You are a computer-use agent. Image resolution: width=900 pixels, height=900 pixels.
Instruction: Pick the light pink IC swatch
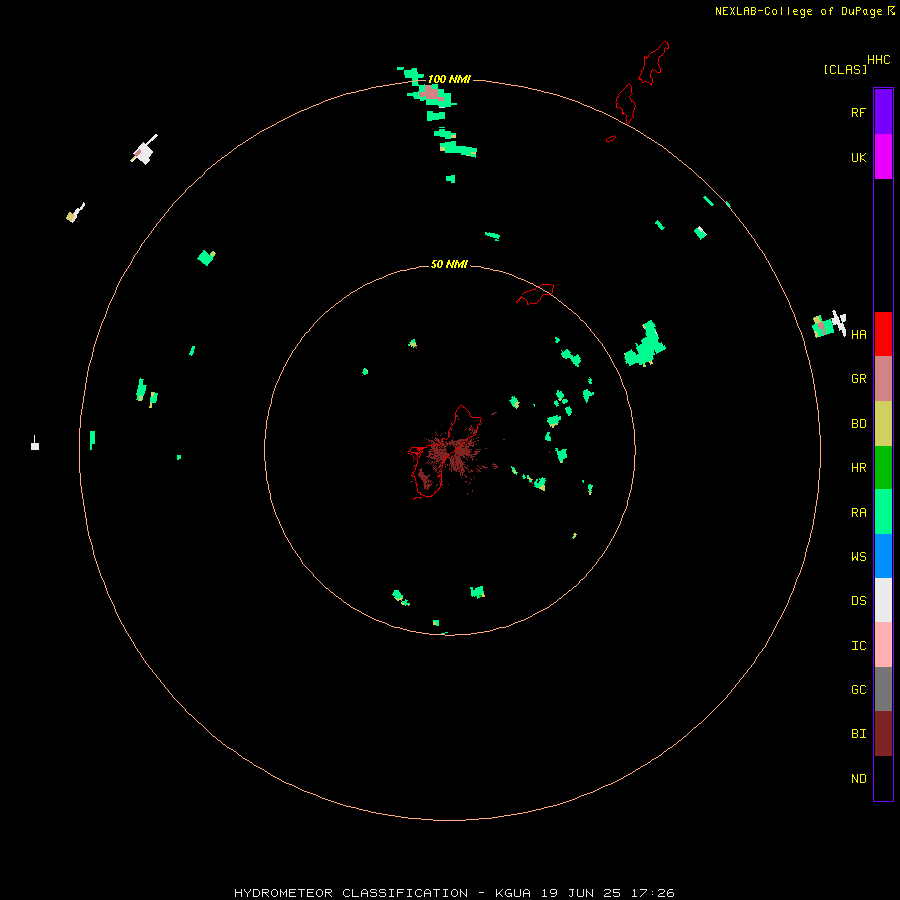pos(883,645)
